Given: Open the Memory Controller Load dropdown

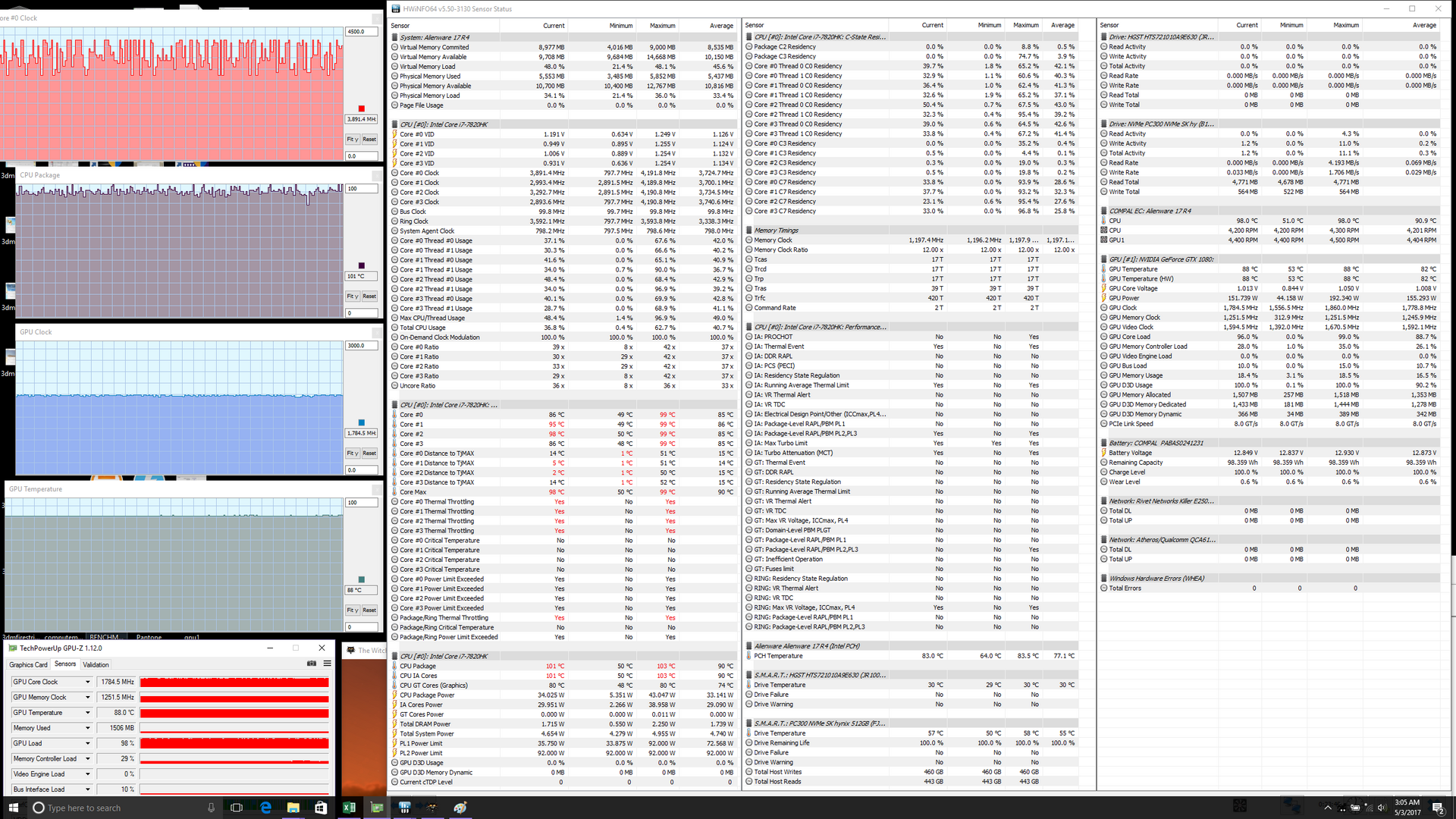Looking at the screenshot, I should 88,759.
